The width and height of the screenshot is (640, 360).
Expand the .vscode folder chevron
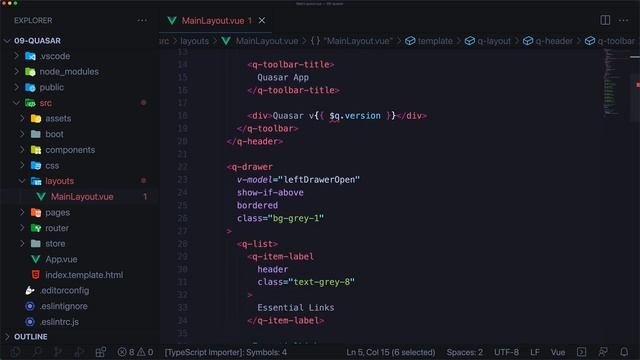point(16,56)
